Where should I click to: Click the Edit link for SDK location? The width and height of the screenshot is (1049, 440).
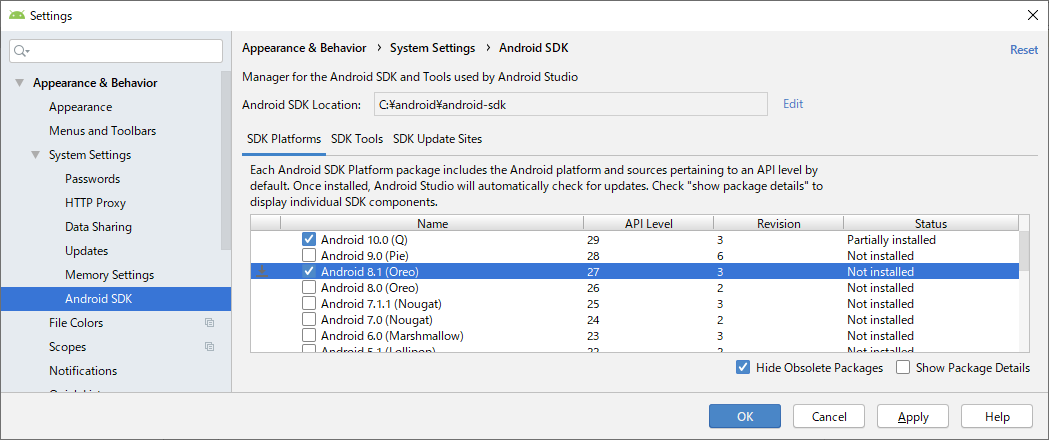point(793,104)
